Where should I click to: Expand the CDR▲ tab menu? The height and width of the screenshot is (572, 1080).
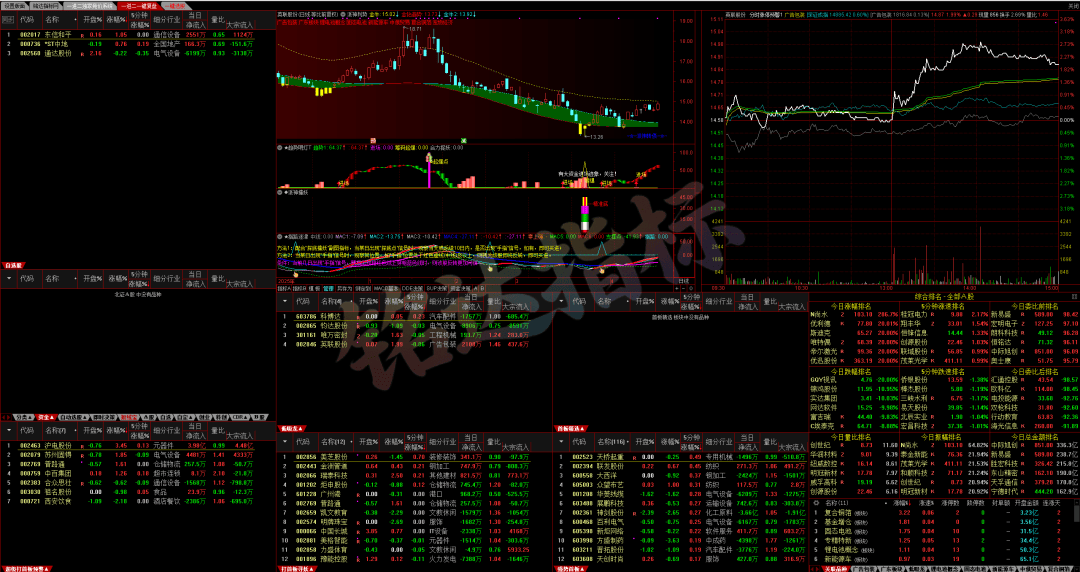click(x=240, y=417)
